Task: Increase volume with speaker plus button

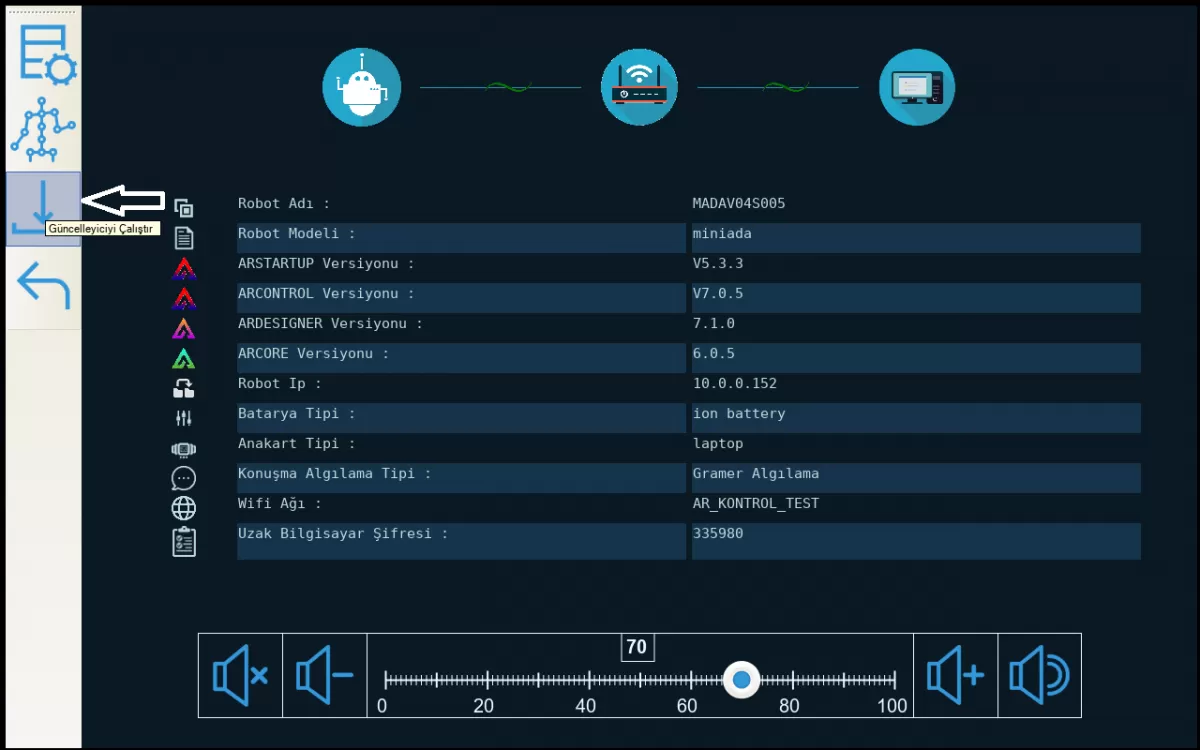Action: [x=955, y=675]
